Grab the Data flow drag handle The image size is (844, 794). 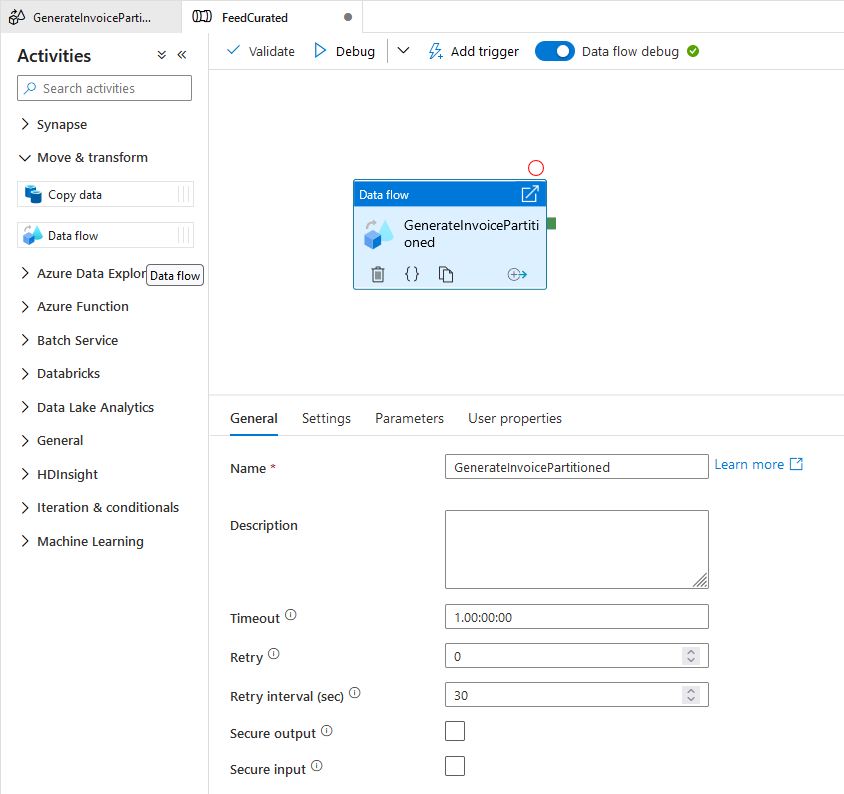click(184, 235)
